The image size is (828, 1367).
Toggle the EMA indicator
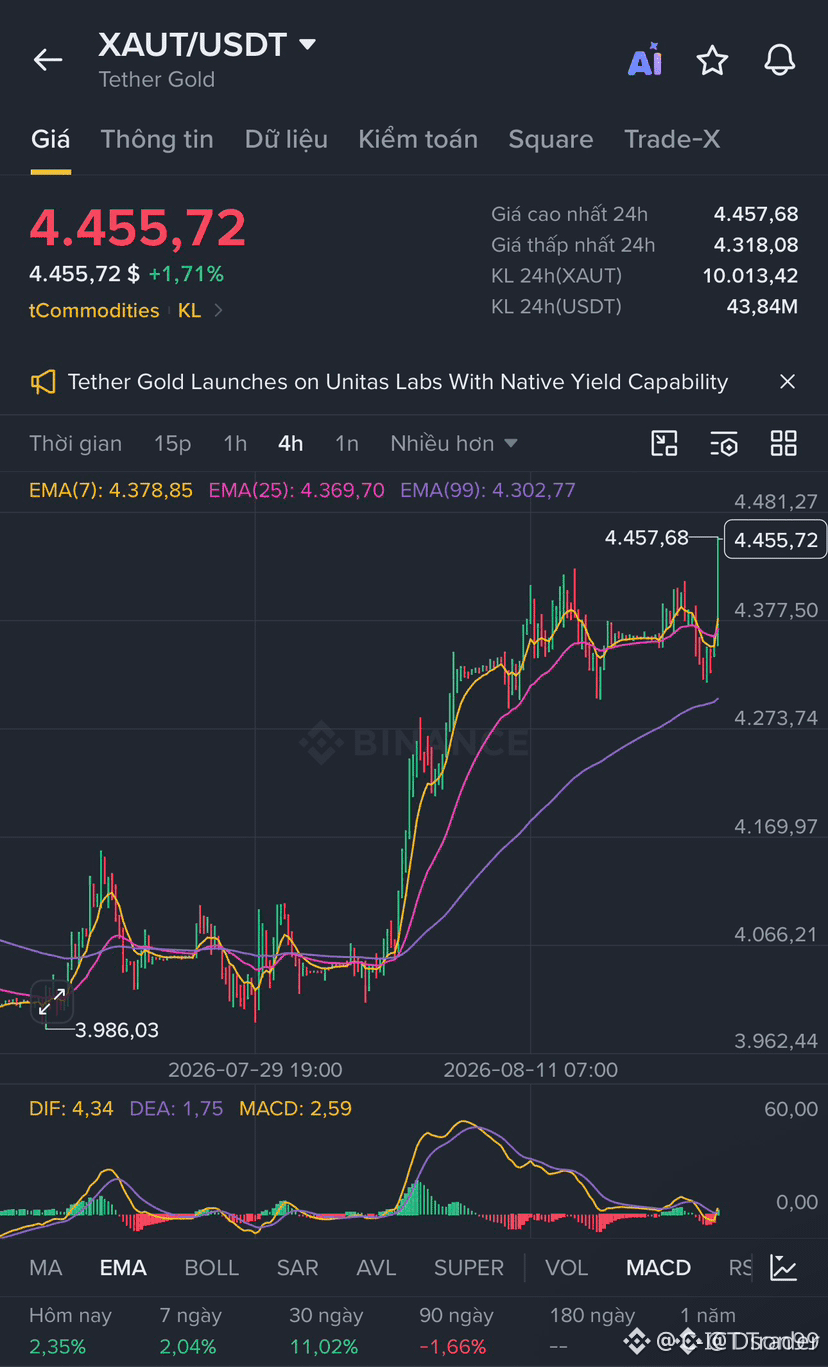click(x=123, y=1268)
